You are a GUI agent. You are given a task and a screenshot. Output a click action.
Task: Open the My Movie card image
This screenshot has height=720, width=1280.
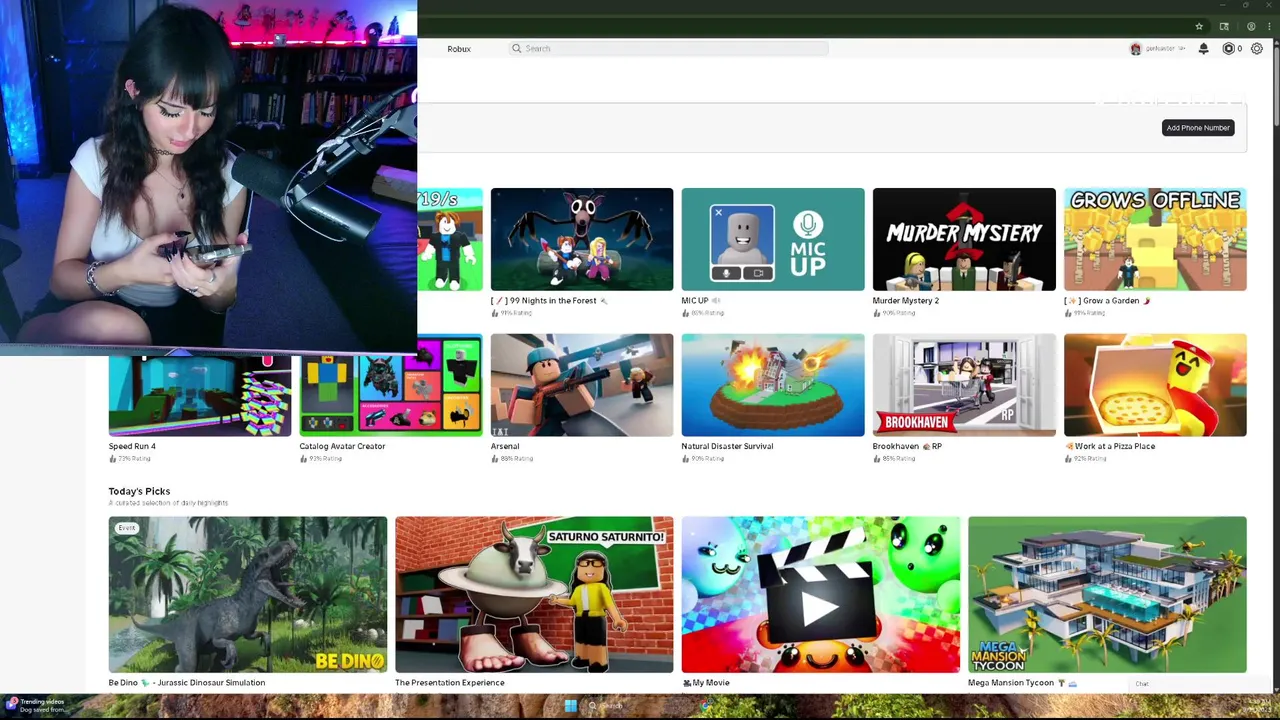pyautogui.click(x=821, y=595)
